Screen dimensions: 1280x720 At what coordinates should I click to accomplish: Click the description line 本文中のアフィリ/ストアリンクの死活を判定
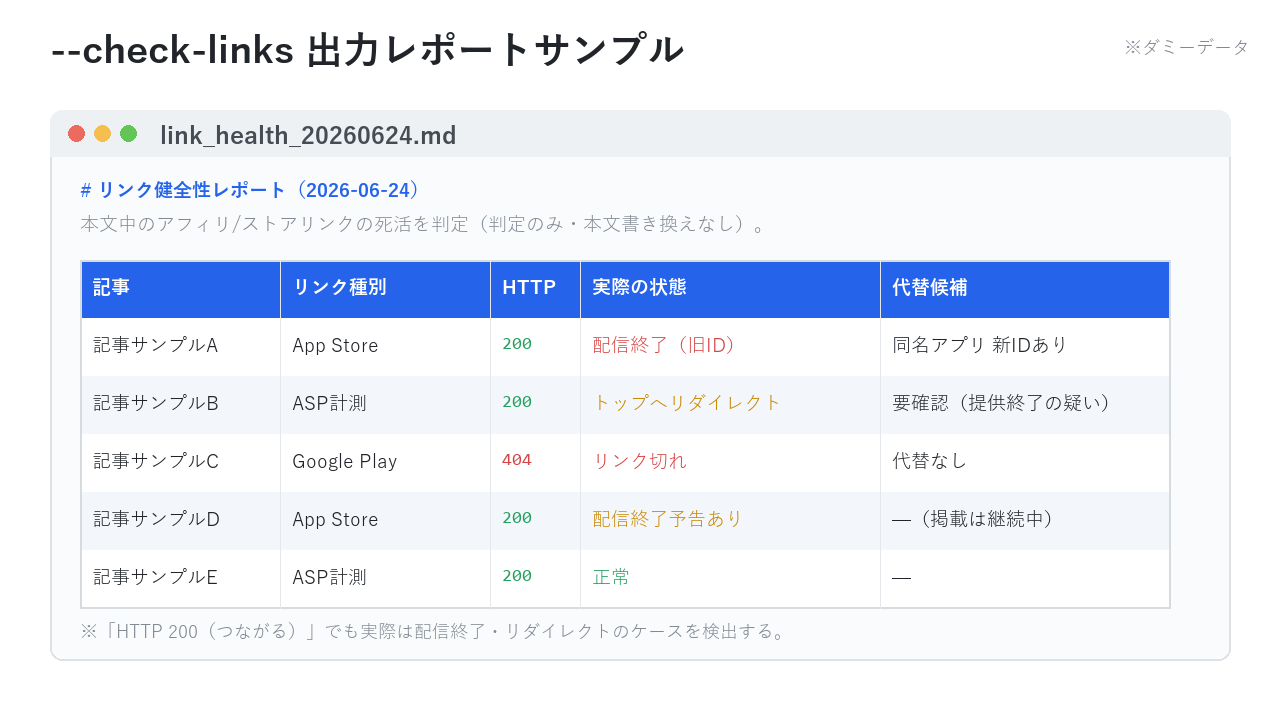tap(424, 224)
